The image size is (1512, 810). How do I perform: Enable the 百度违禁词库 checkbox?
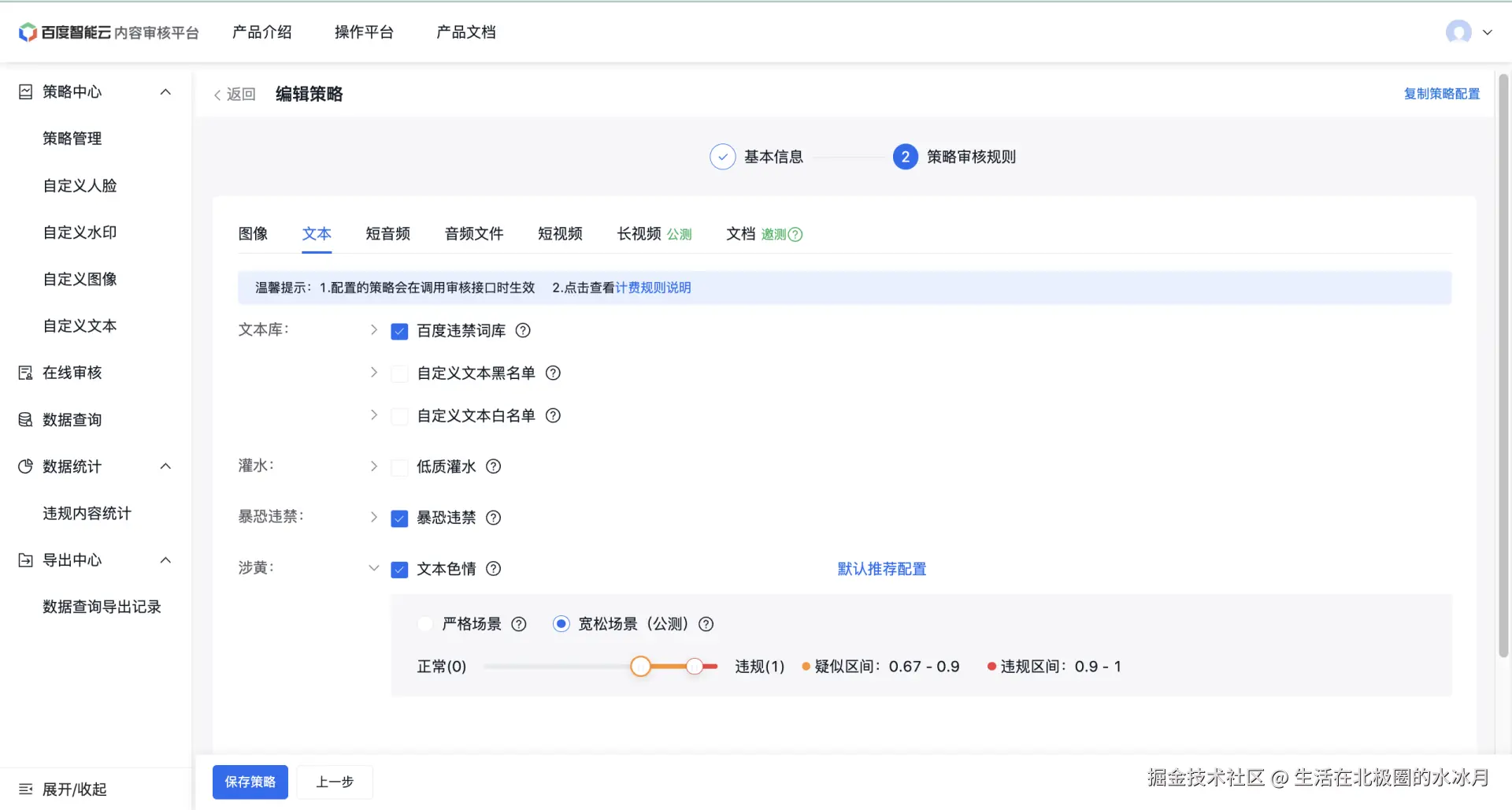400,332
